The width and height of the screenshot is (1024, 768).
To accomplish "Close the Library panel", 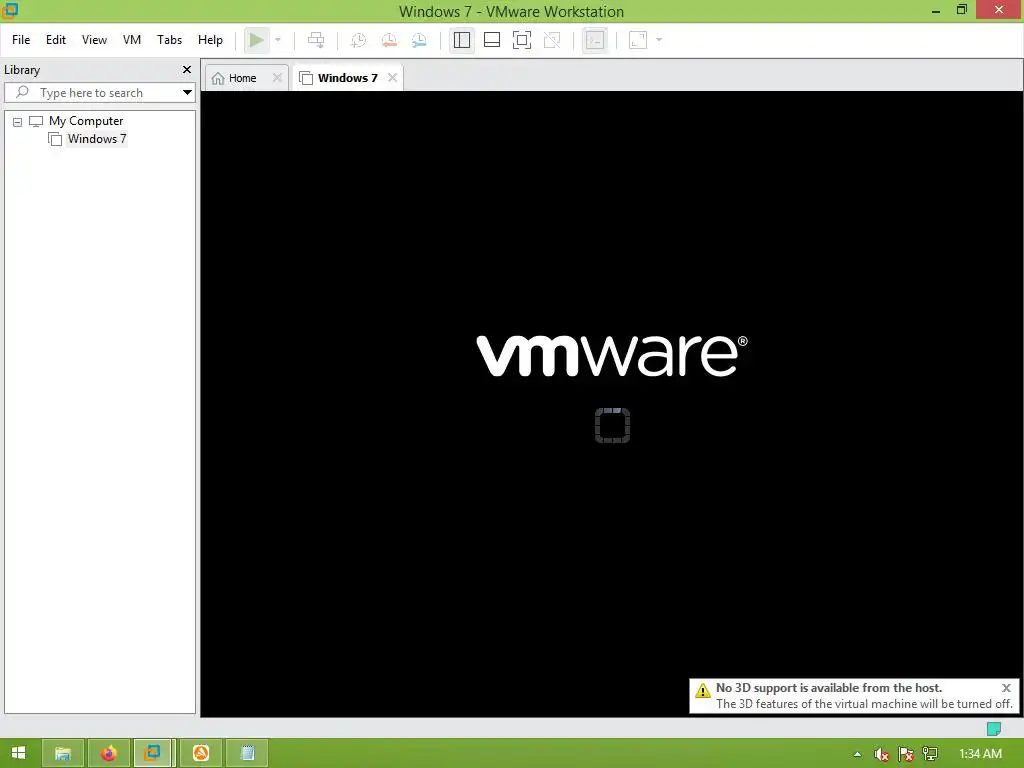I will pos(187,69).
